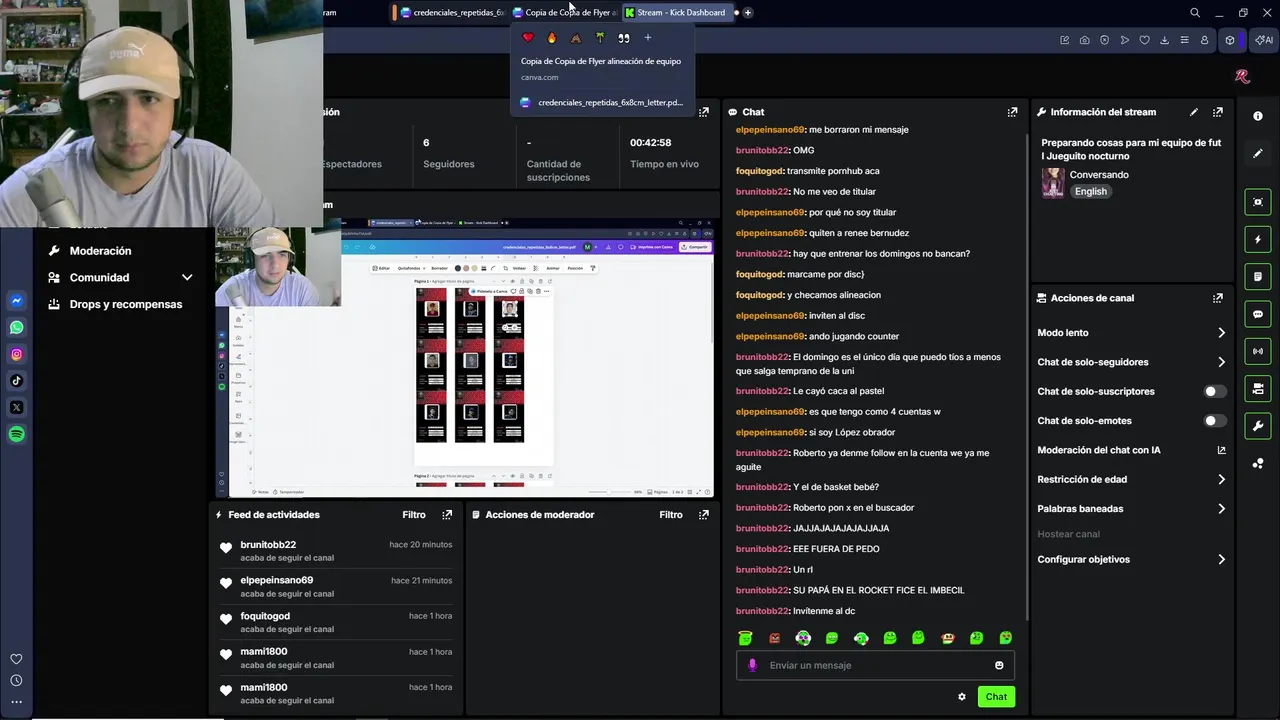
Task: Pop out the Acciones de canal panel
Action: click(x=1217, y=298)
